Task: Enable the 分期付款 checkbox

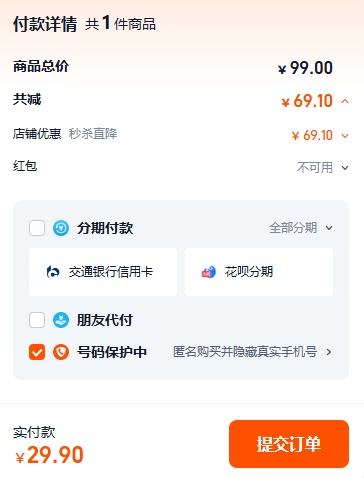Action: click(37, 228)
